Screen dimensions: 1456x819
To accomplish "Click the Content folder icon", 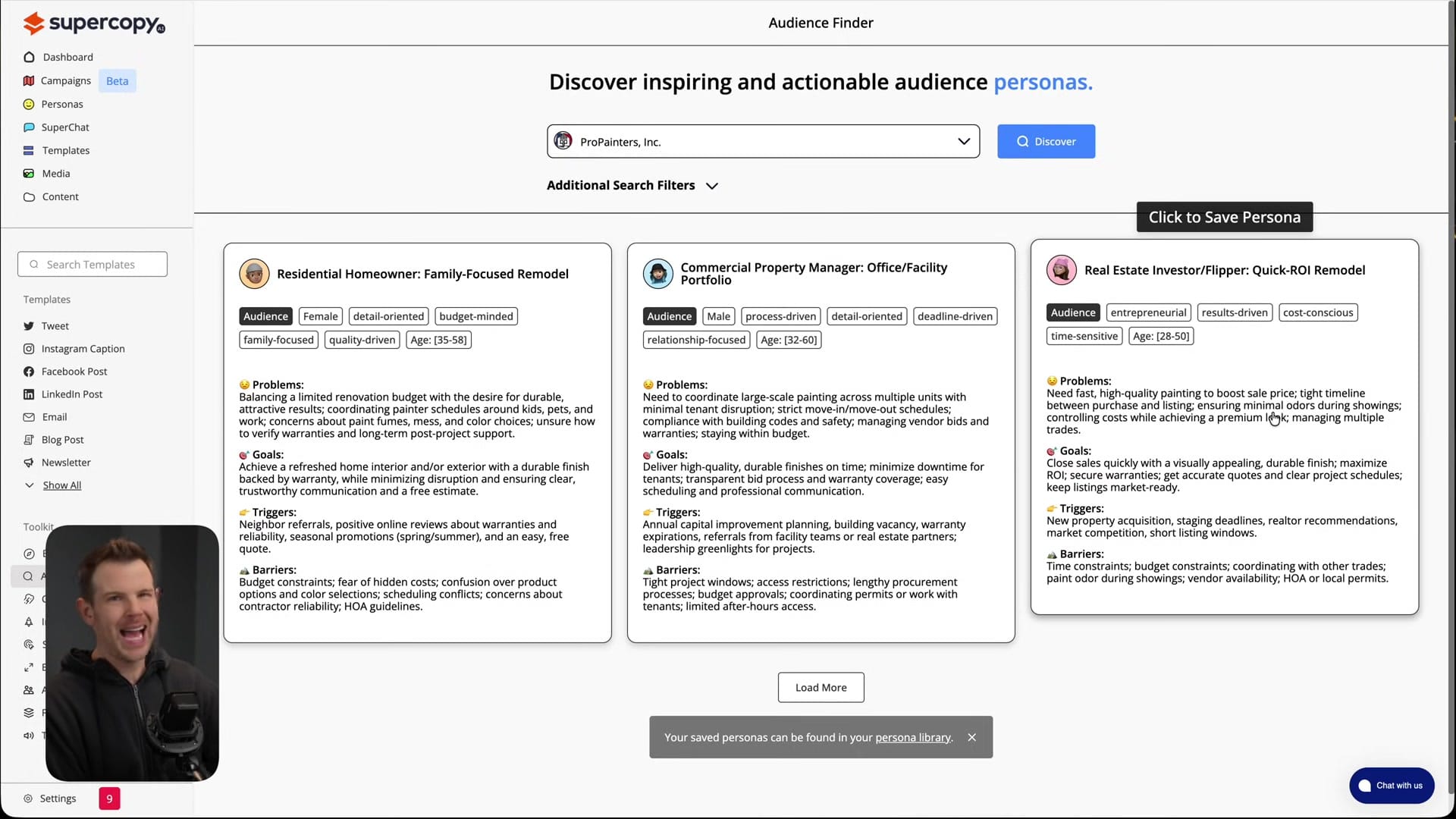I will tap(29, 196).
